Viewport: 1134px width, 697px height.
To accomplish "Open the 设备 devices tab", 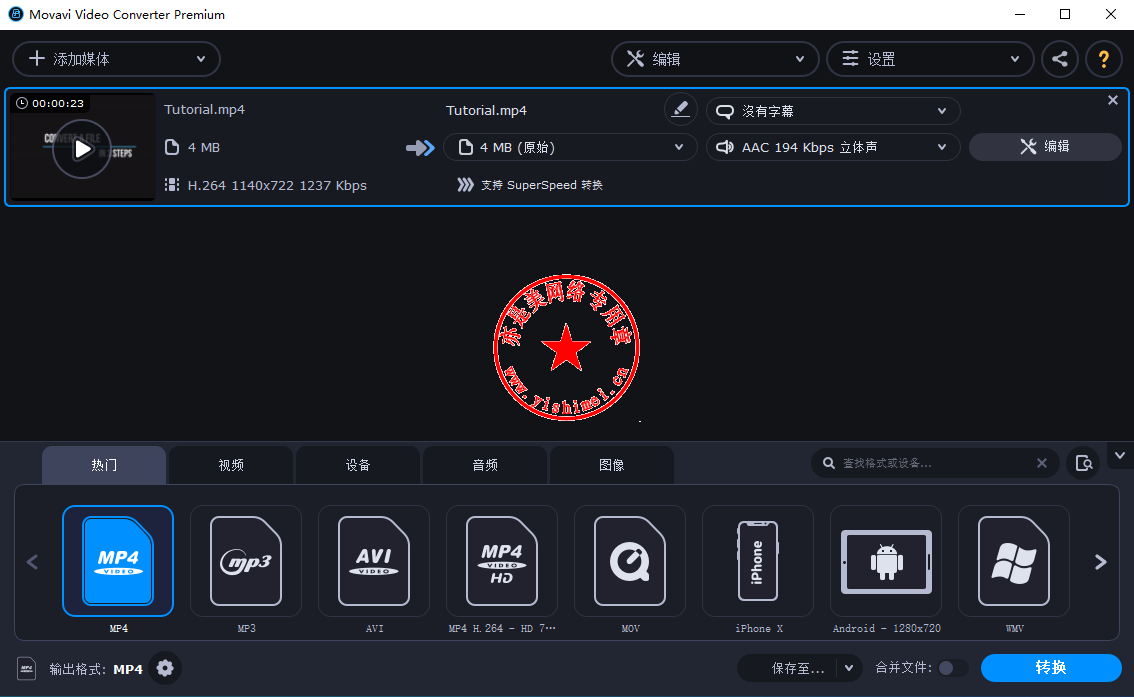I will click(x=358, y=465).
